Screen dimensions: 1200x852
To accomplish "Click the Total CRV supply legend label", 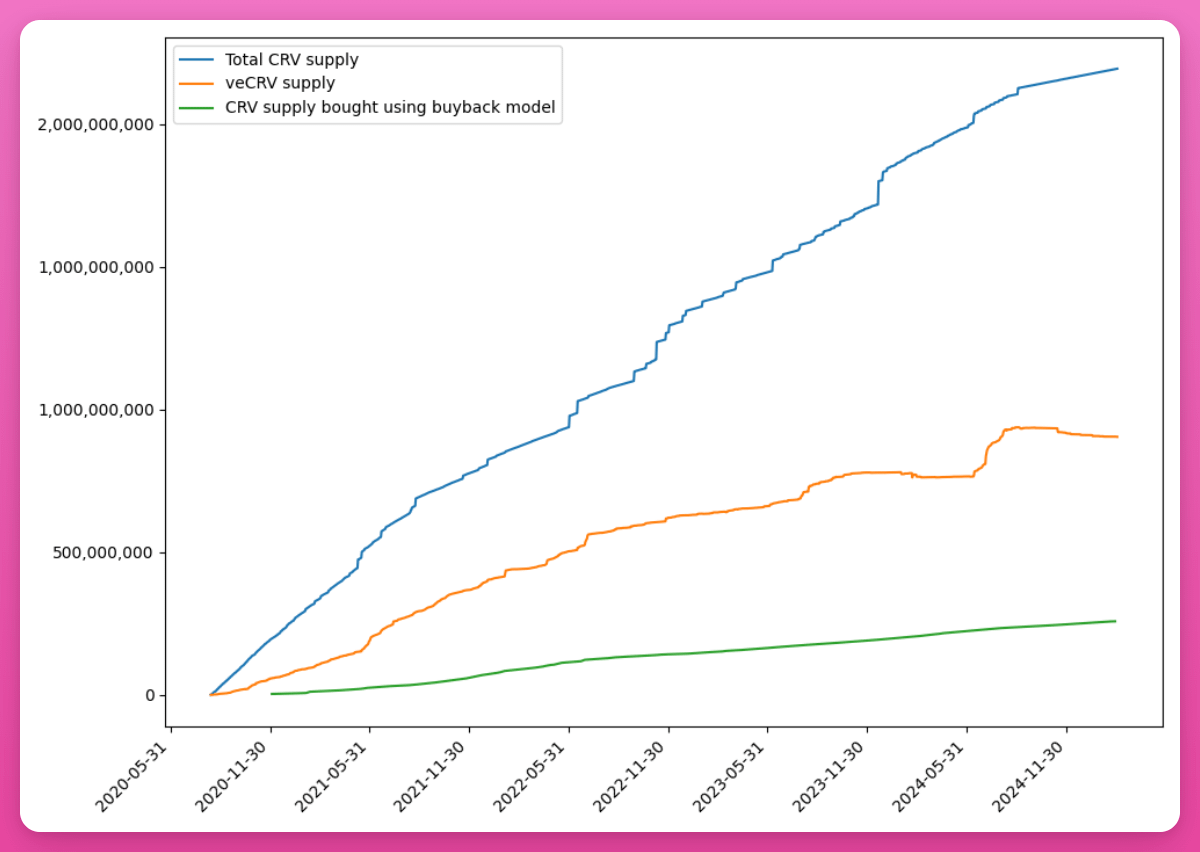I will click(x=291, y=60).
